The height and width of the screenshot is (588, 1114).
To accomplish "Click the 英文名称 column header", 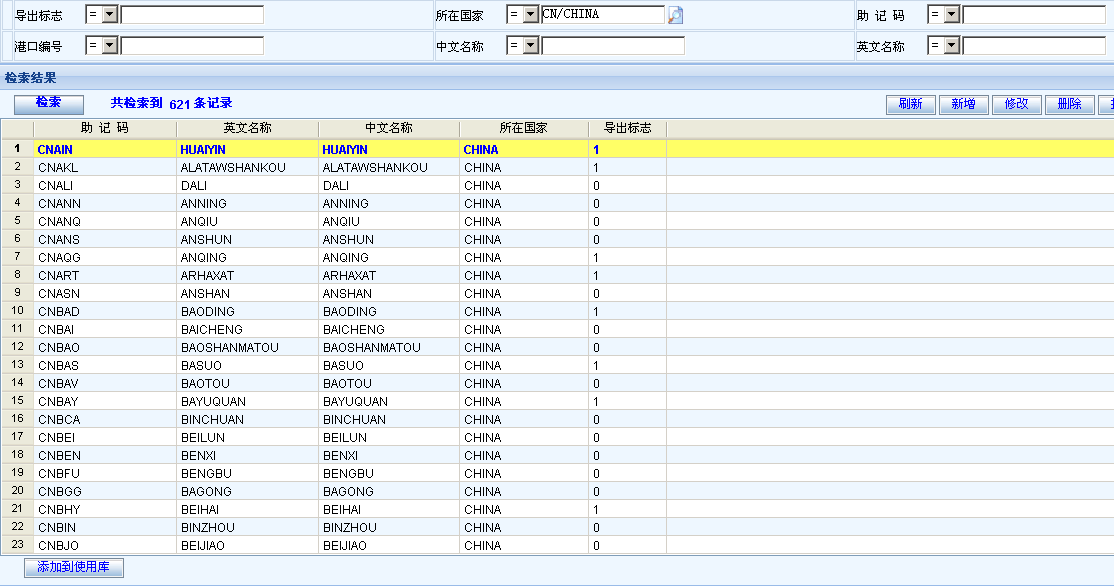I will coord(247,129).
